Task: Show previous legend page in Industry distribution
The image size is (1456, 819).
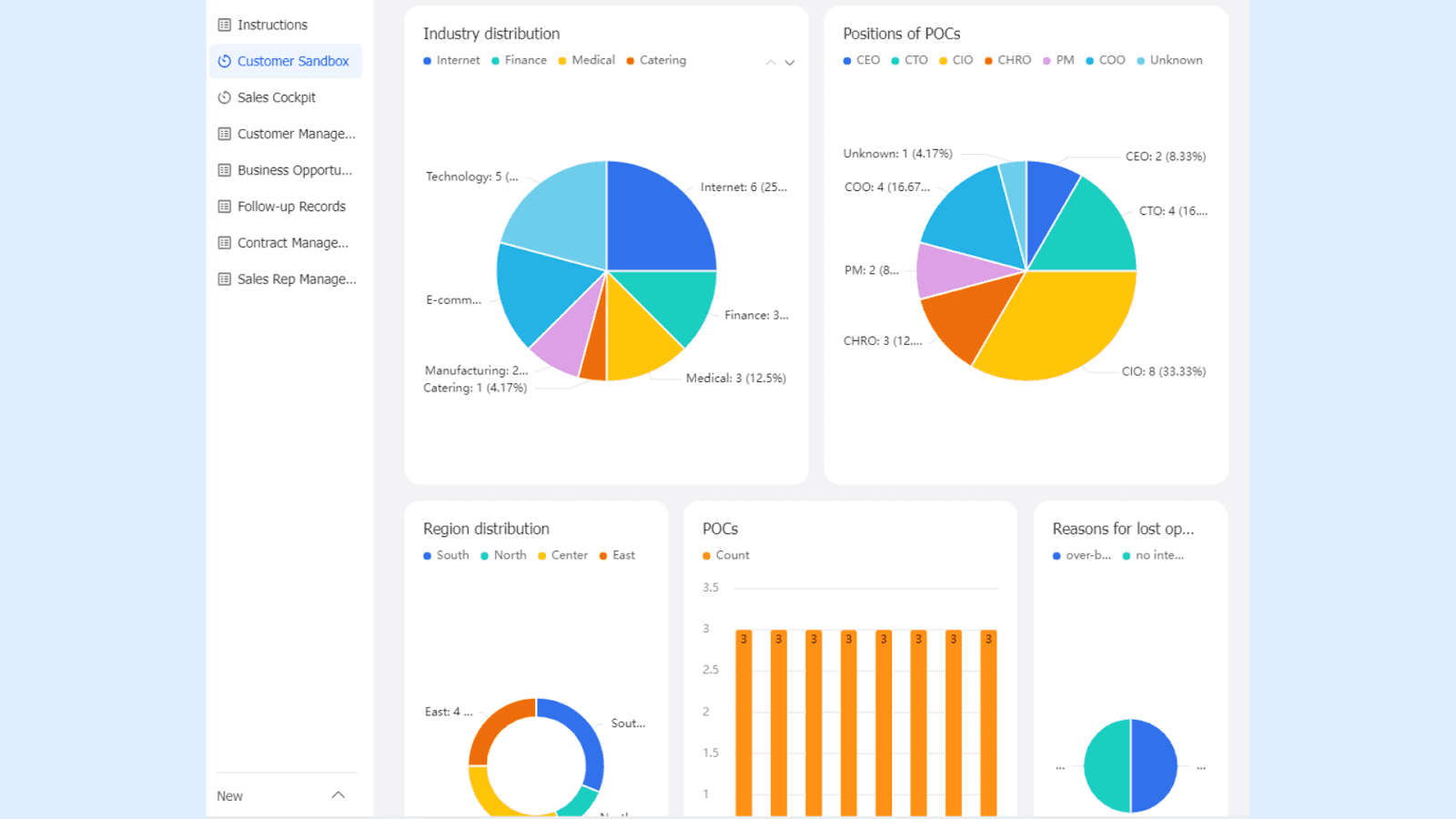Action: [x=771, y=63]
